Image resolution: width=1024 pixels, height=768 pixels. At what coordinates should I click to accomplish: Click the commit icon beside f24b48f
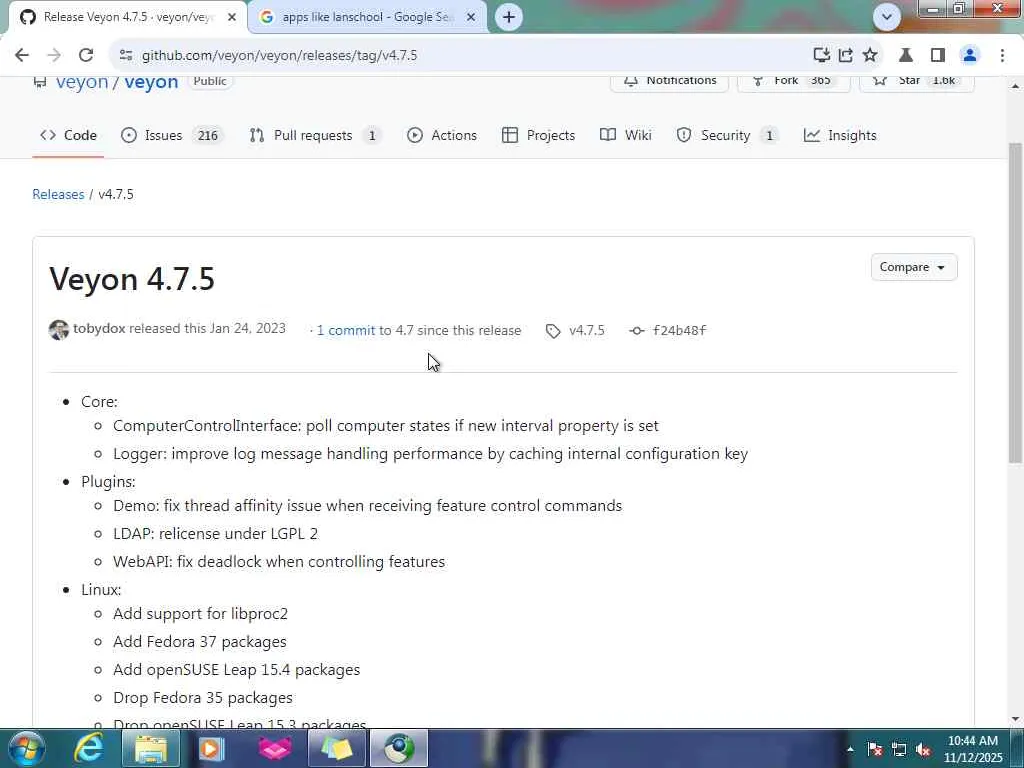(637, 331)
